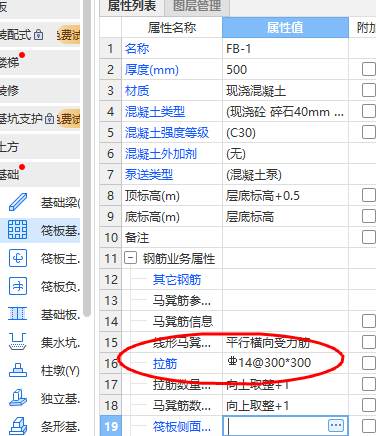Viewport: 376px width, 436px height.
Task: Select the 筏板负 raft negative rebar icon
Action: tap(18, 286)
